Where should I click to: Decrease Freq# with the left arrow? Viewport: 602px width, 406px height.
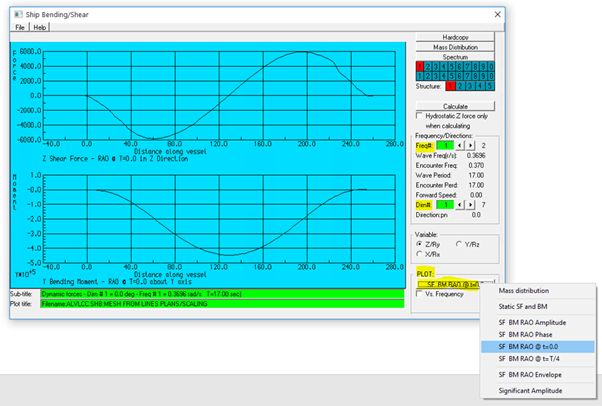pos(469,146)
